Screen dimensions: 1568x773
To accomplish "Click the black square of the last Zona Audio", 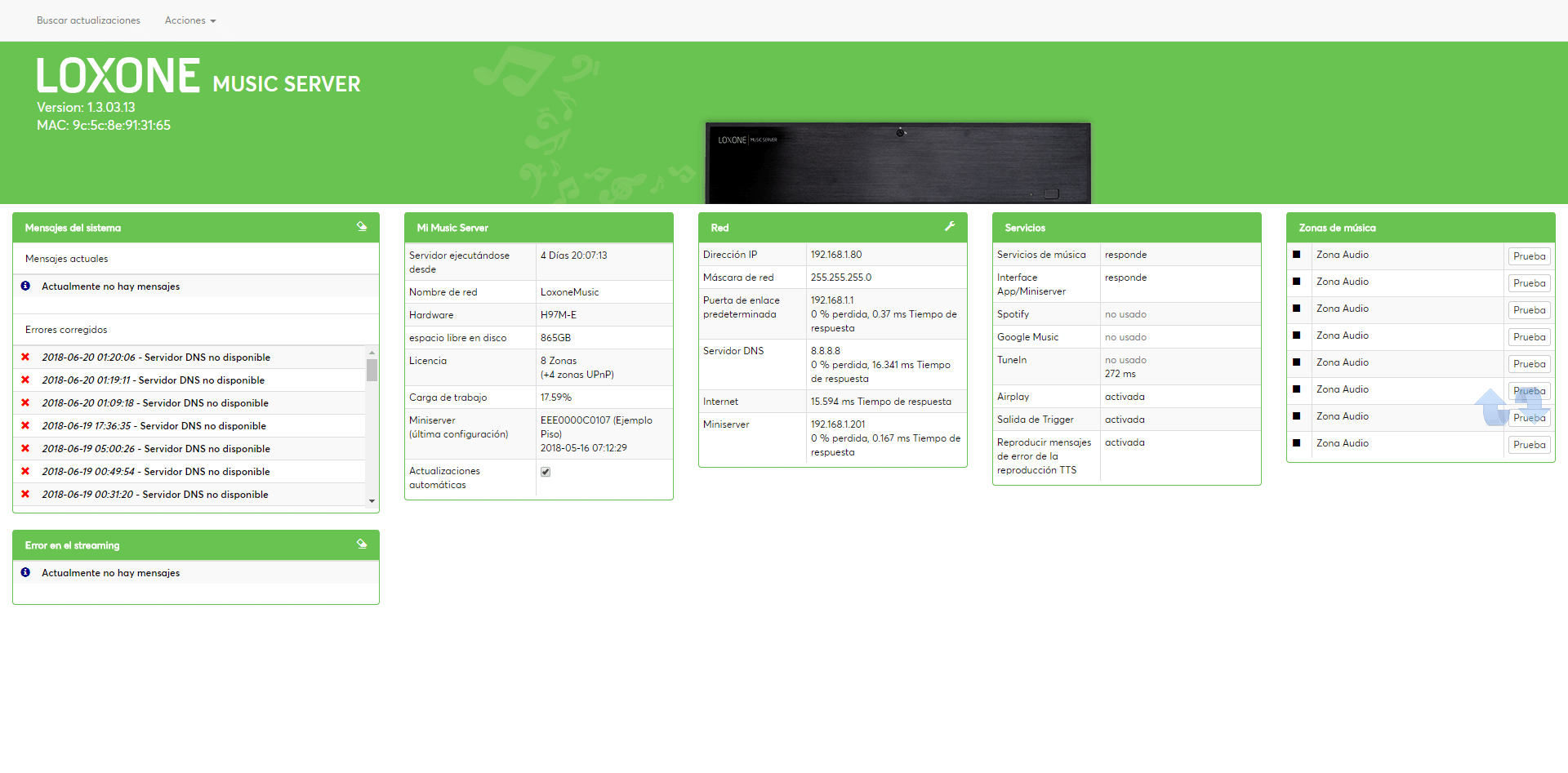I will (1296, 443).
